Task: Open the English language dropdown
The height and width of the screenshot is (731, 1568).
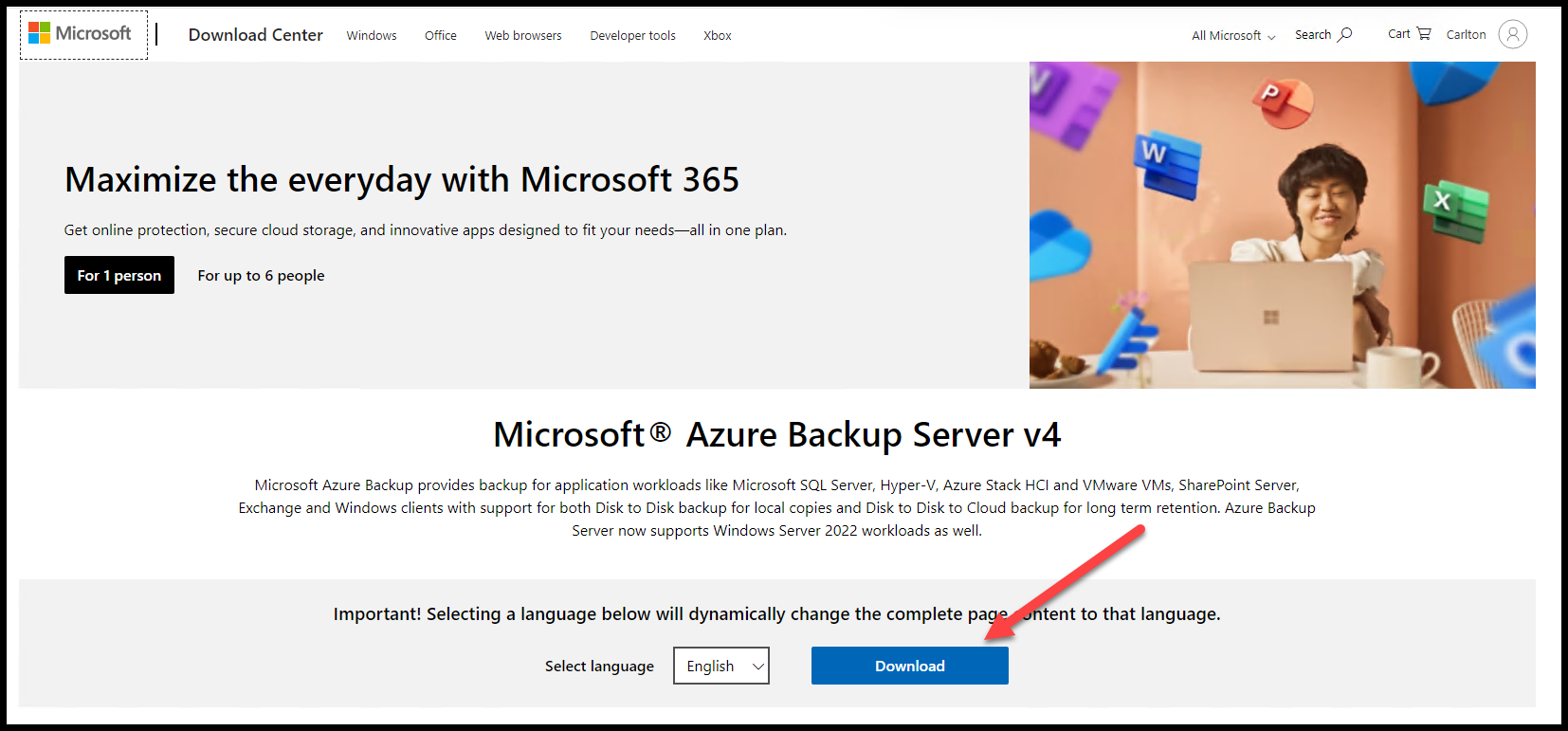Action: pyautogui.click(x=721, y=666)
